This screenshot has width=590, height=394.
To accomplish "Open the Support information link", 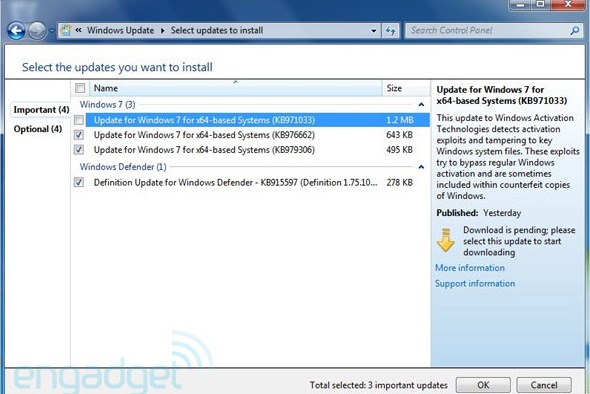I will click(475, 283).
